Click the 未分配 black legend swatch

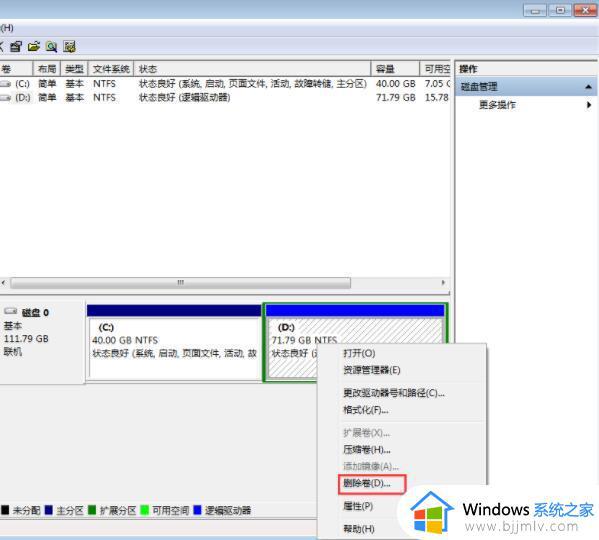pos(5,510)
